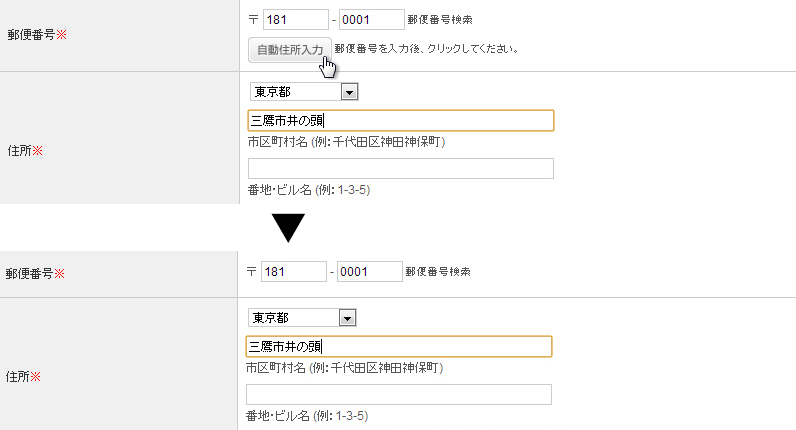796x430 pixels.
Task: Focus the upper form's 0001 postal code field
Action: pos(372,19)
